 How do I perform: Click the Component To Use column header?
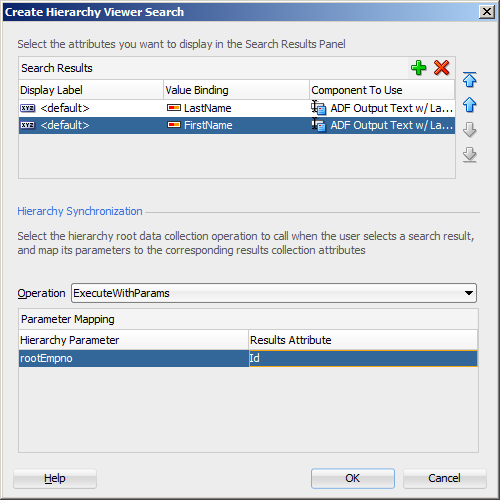pos(382,90)
